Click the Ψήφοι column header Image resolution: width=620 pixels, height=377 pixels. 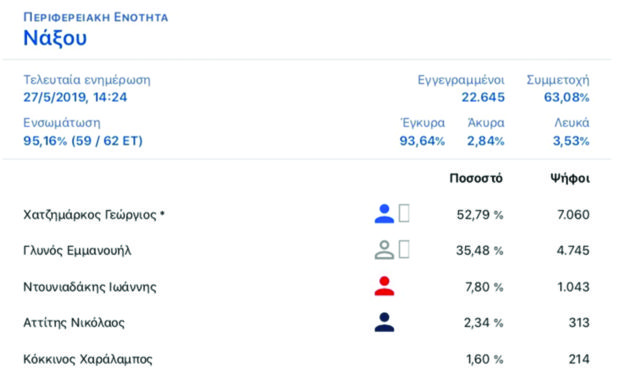570,178
